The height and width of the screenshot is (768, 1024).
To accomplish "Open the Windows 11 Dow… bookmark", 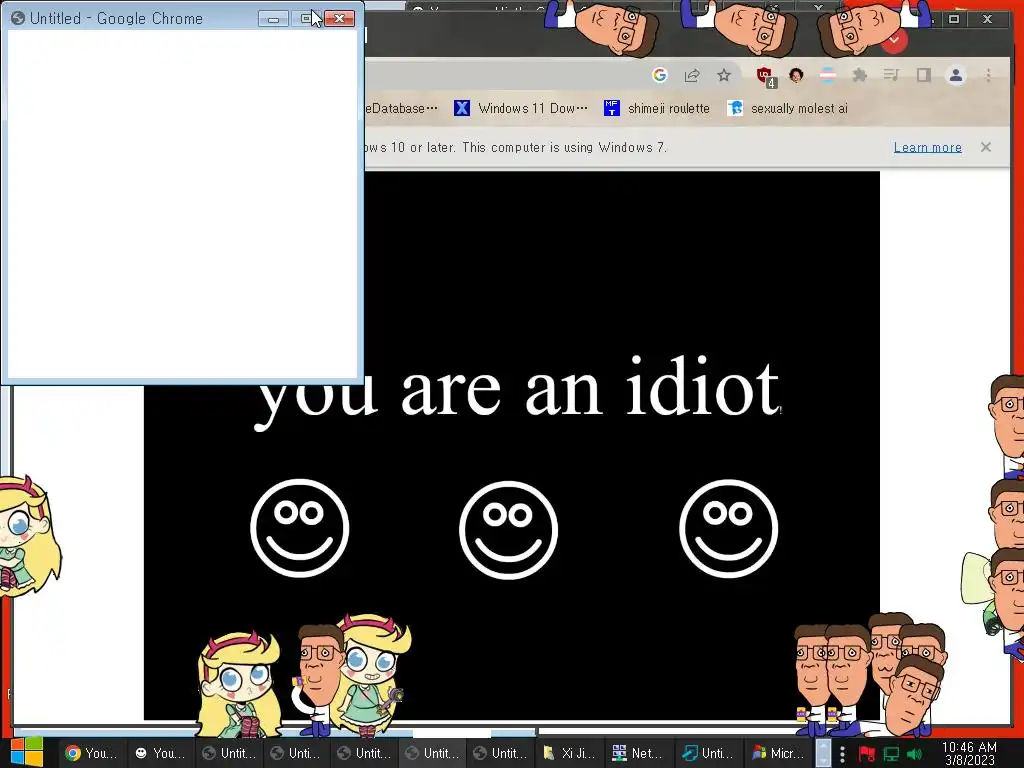I will point(520,108).
